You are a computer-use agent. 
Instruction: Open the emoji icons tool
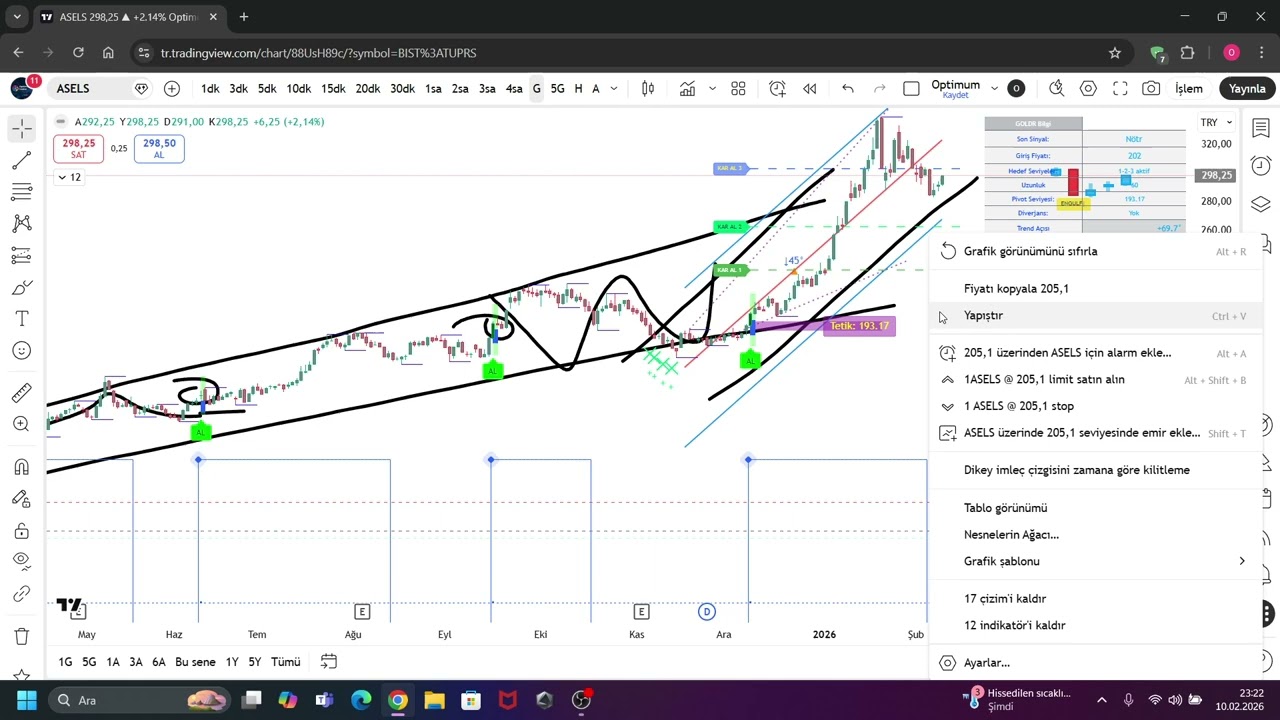(x=22, y=351)
